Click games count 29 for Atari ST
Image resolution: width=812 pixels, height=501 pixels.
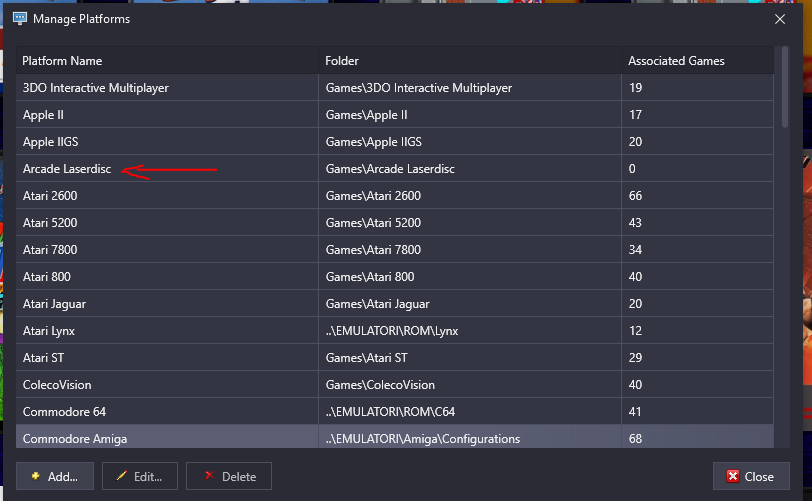coord(635,357)
